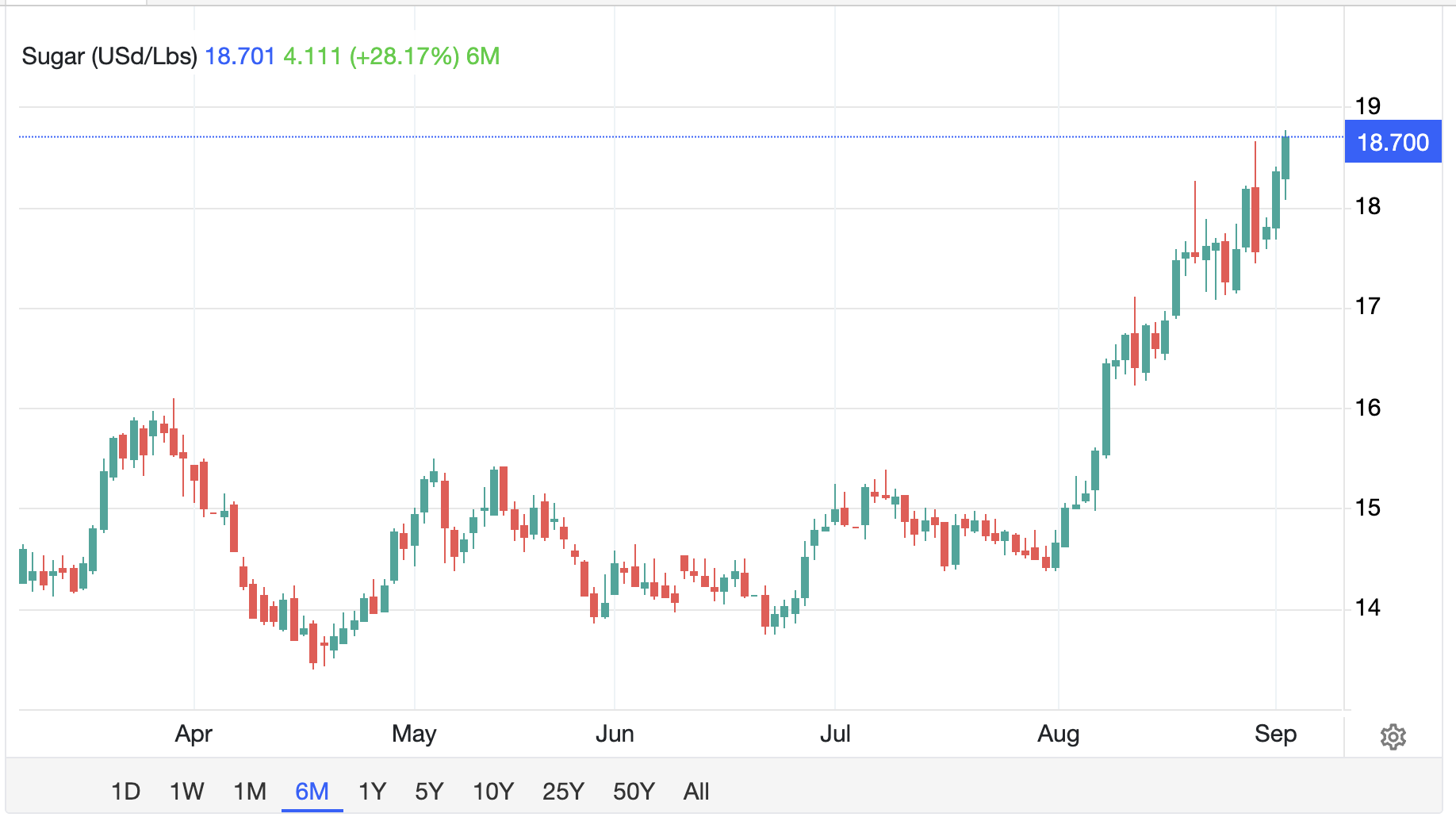Click the +28.17% change value

404,56
